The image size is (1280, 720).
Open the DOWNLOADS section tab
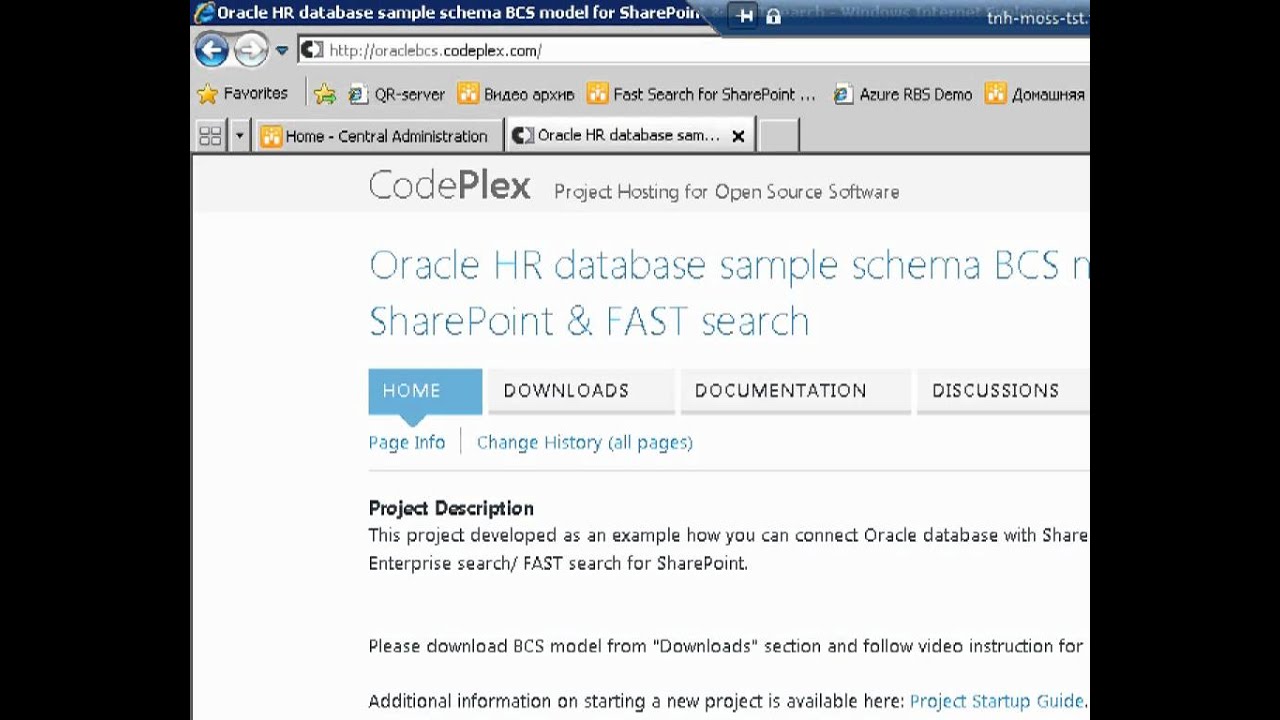point(566,391)
